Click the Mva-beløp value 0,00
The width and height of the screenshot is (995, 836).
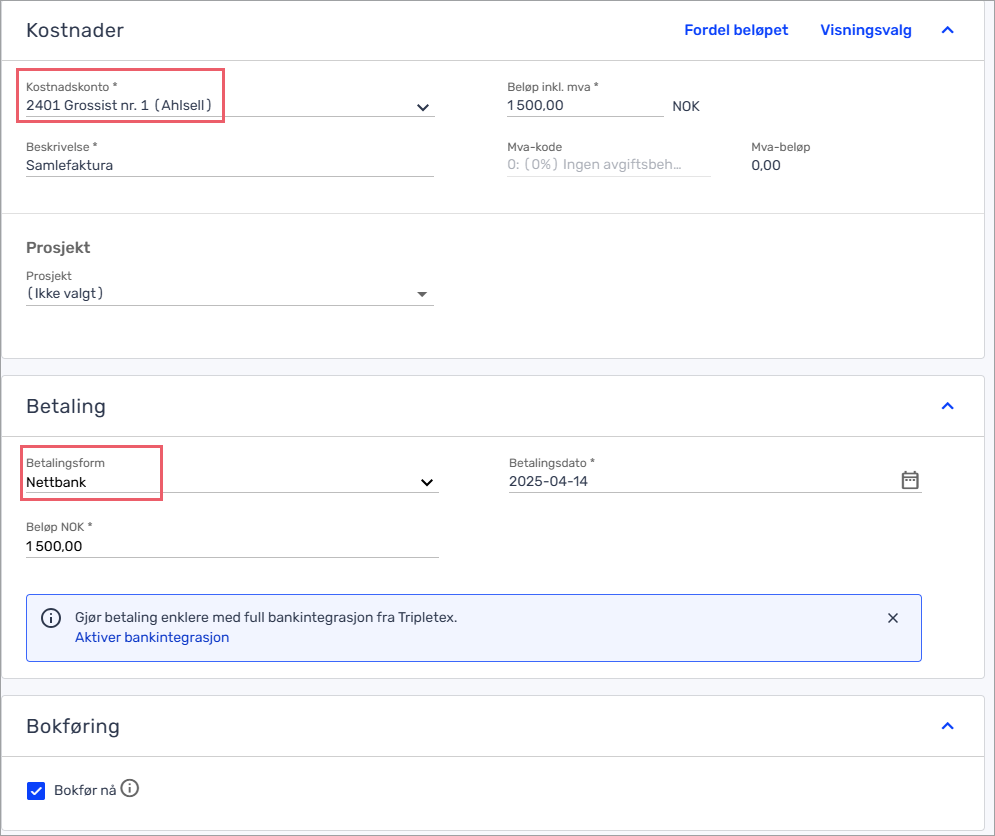pos(766,166)
